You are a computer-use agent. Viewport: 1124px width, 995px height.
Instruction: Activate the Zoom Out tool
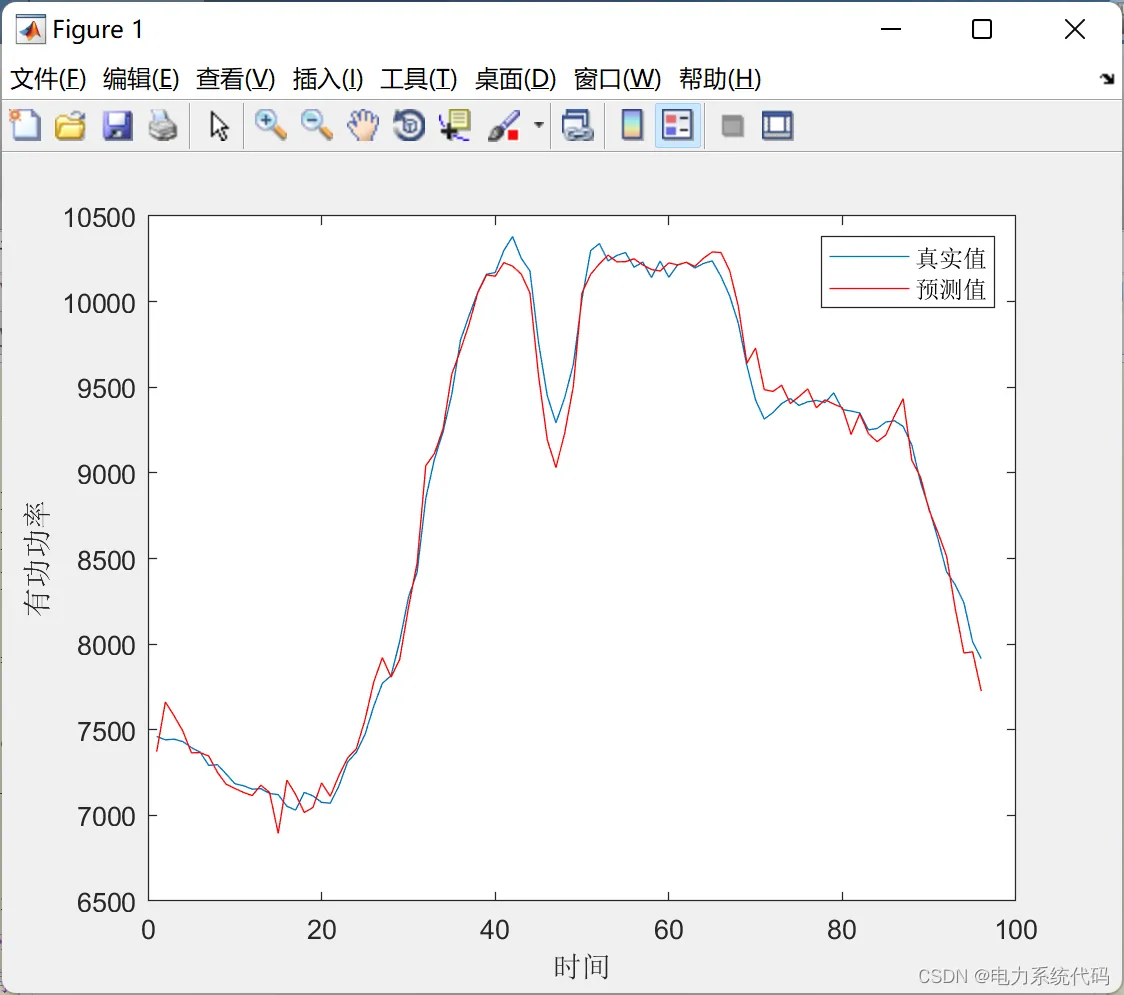[x=316, y=125]
